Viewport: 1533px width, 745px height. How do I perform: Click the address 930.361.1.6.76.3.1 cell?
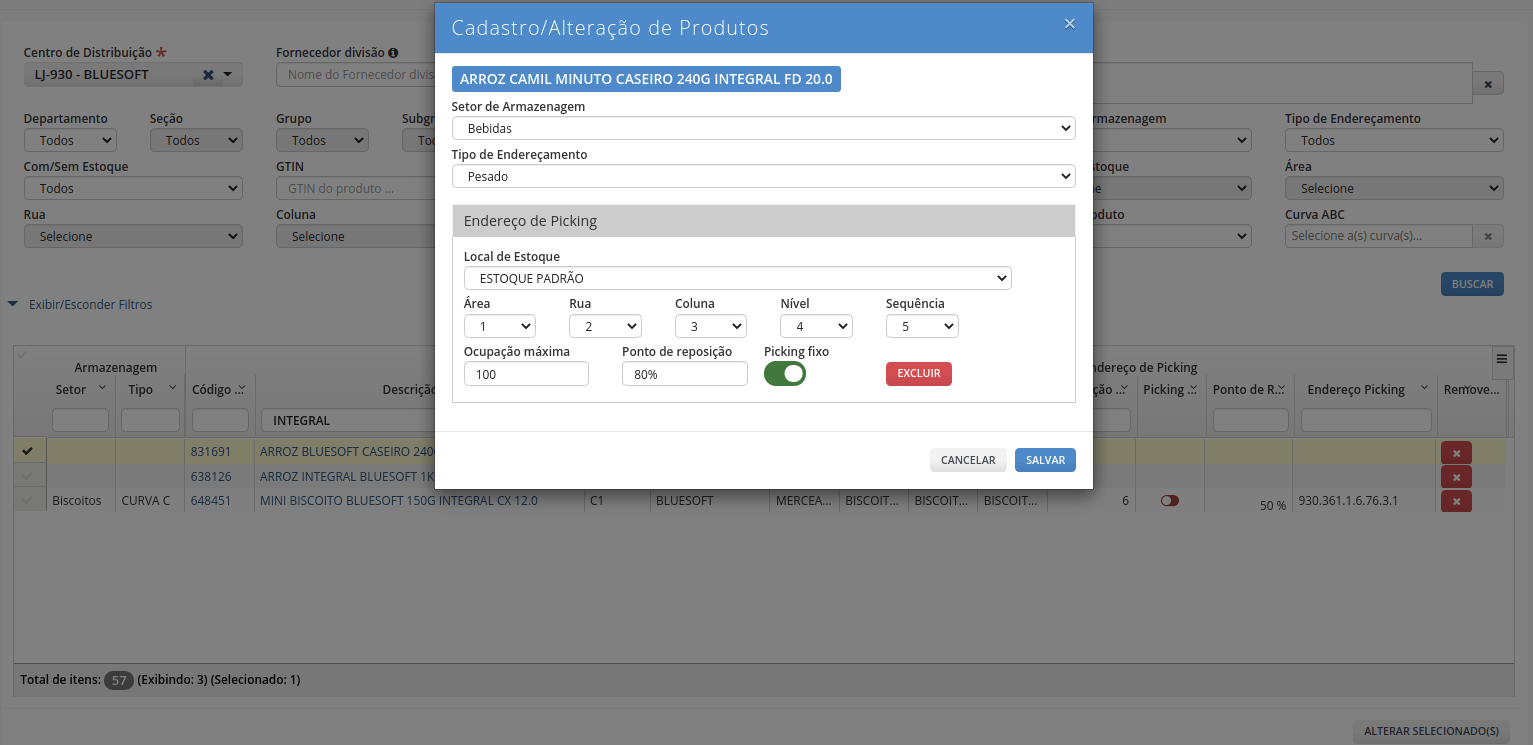pos(1347,500)
